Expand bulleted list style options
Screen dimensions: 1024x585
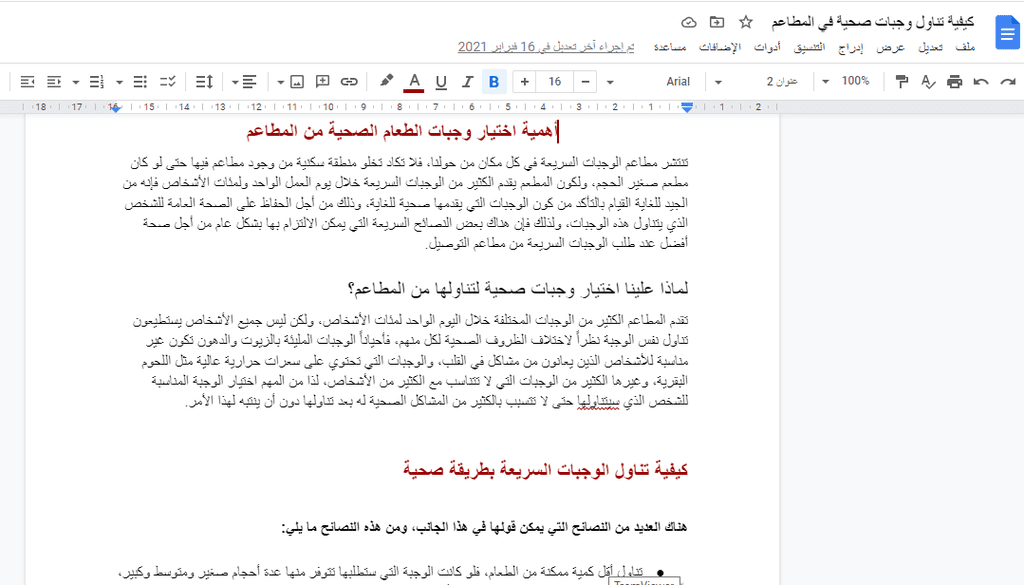pyautogui.click(x=120, y=82)
